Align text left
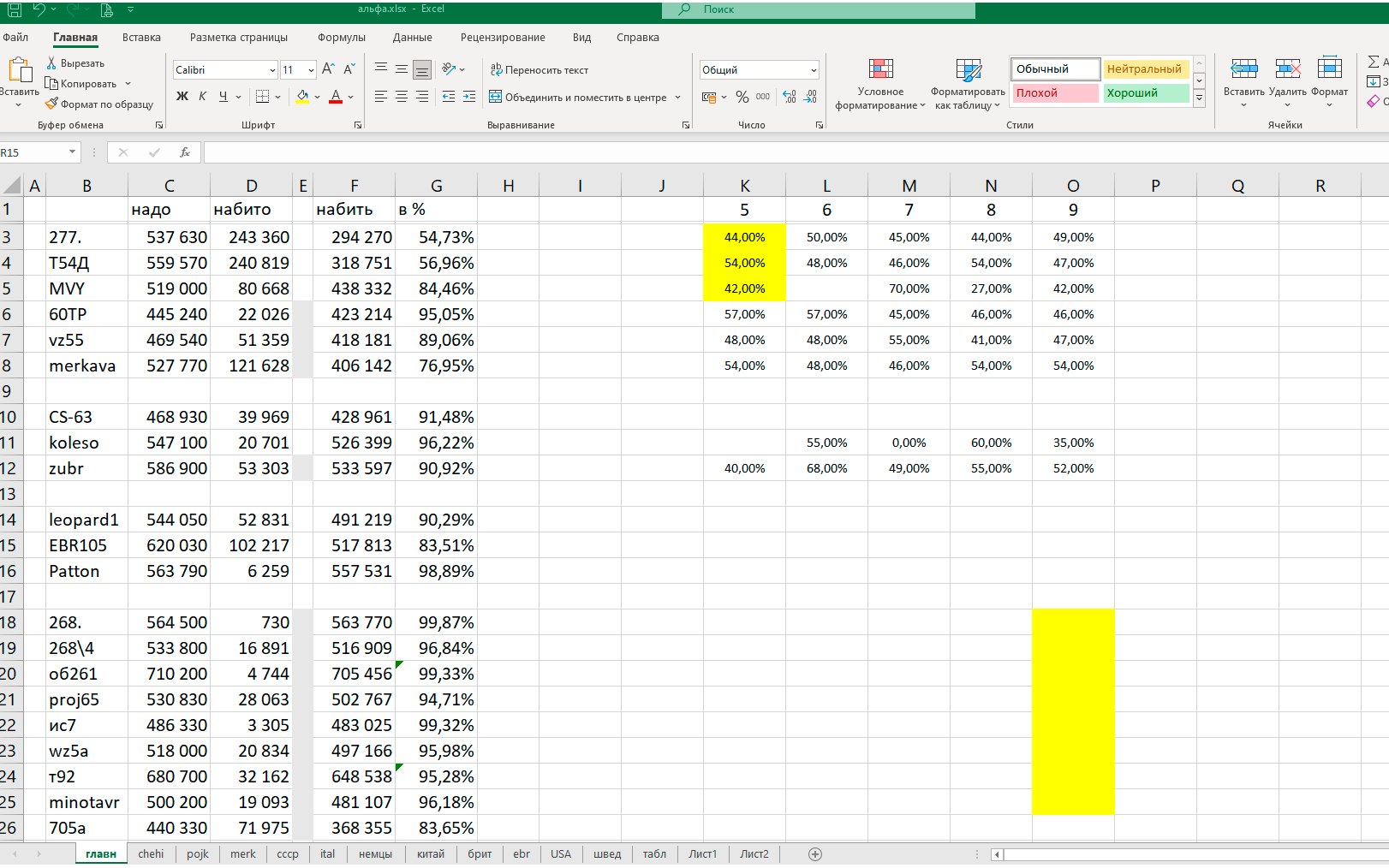 click(x=381, y=97)
